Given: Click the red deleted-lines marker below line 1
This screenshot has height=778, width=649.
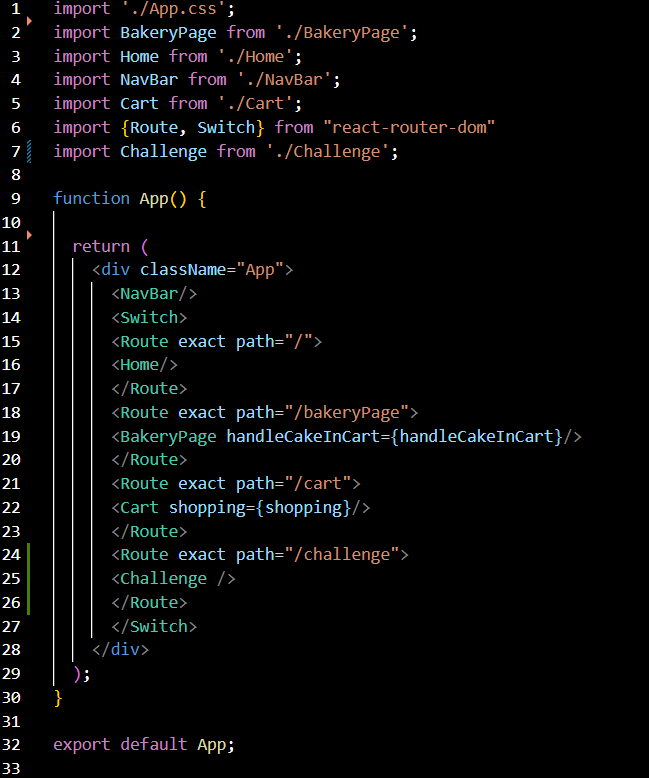Looking at the screenshot, I should pyautogui.click(x=29, y=21).
